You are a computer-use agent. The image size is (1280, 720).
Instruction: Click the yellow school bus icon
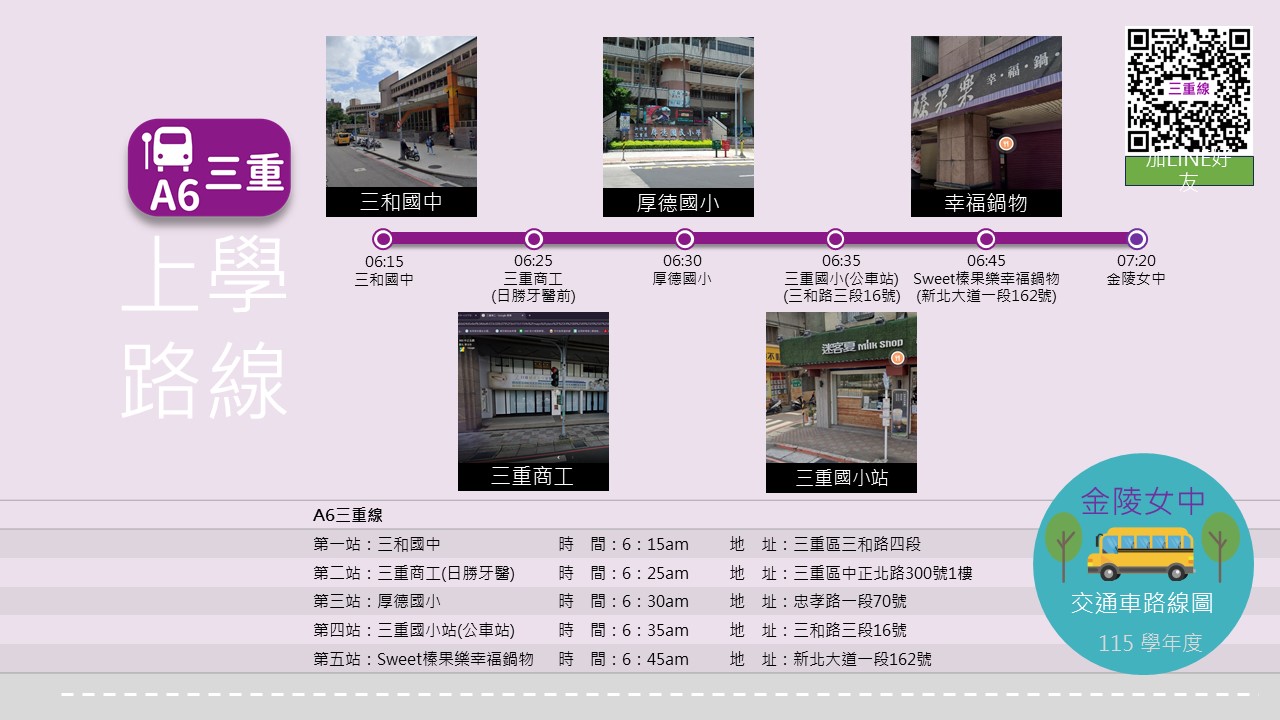(1141, 553)
